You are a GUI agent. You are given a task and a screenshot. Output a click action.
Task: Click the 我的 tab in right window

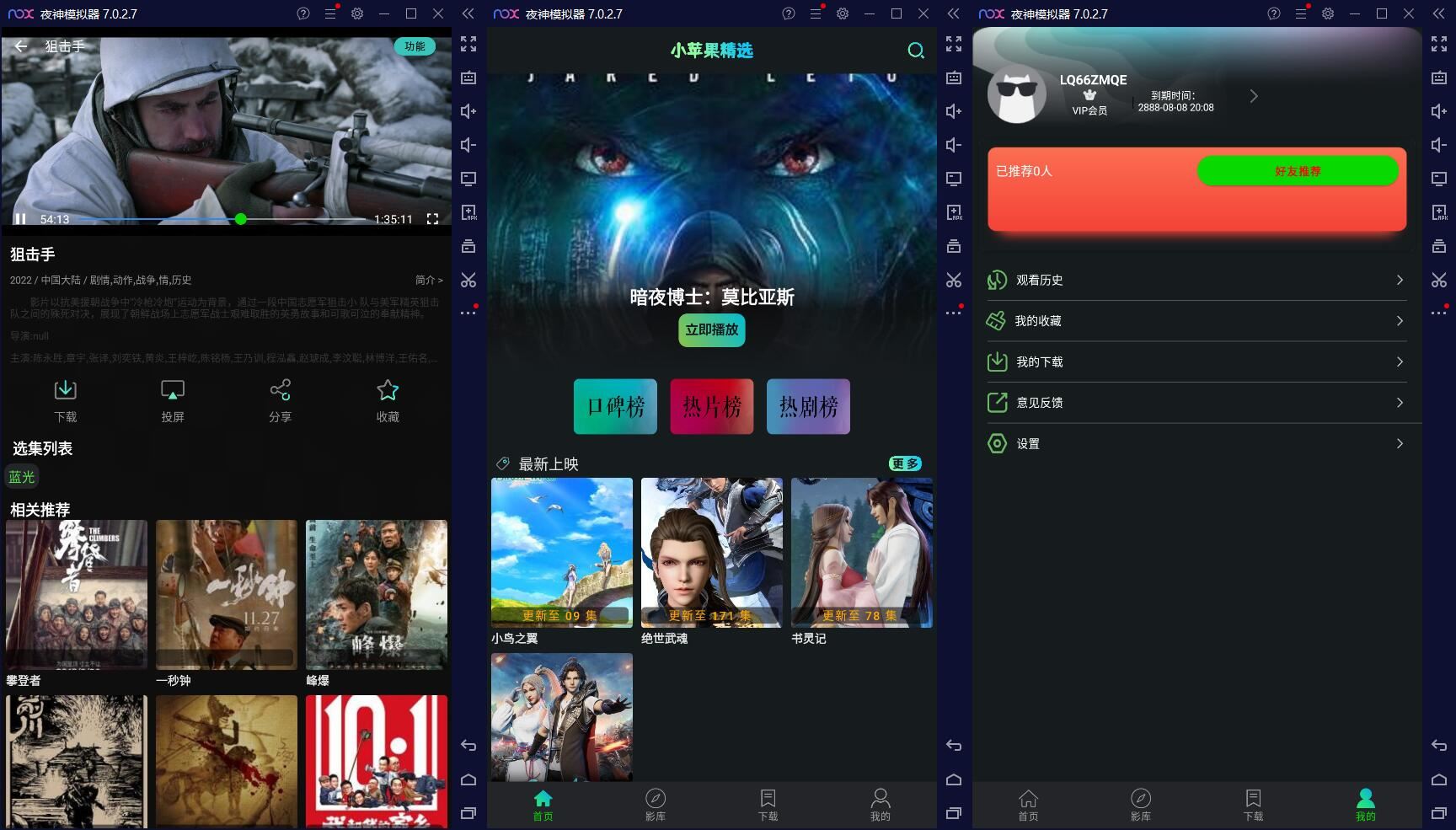click(1366, 806)
